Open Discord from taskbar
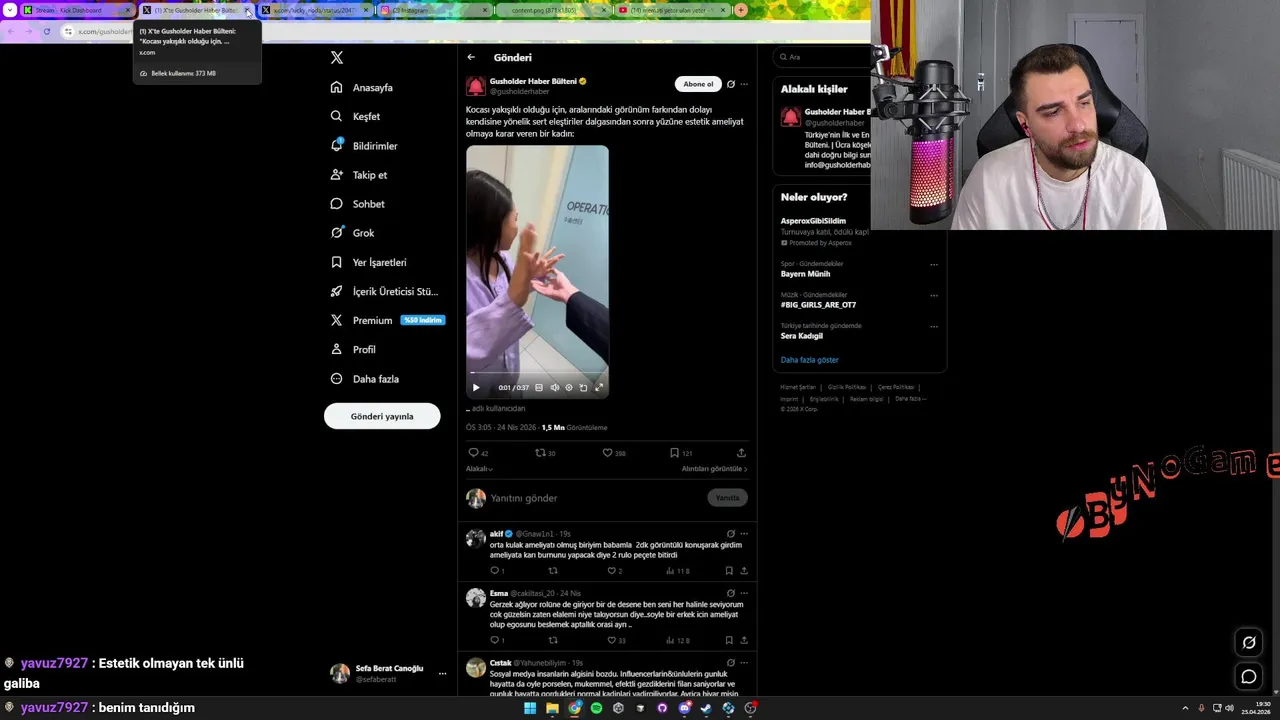The width and height of the screenshot is (1280, 720). pyautogui.click(x=684, y=708)
